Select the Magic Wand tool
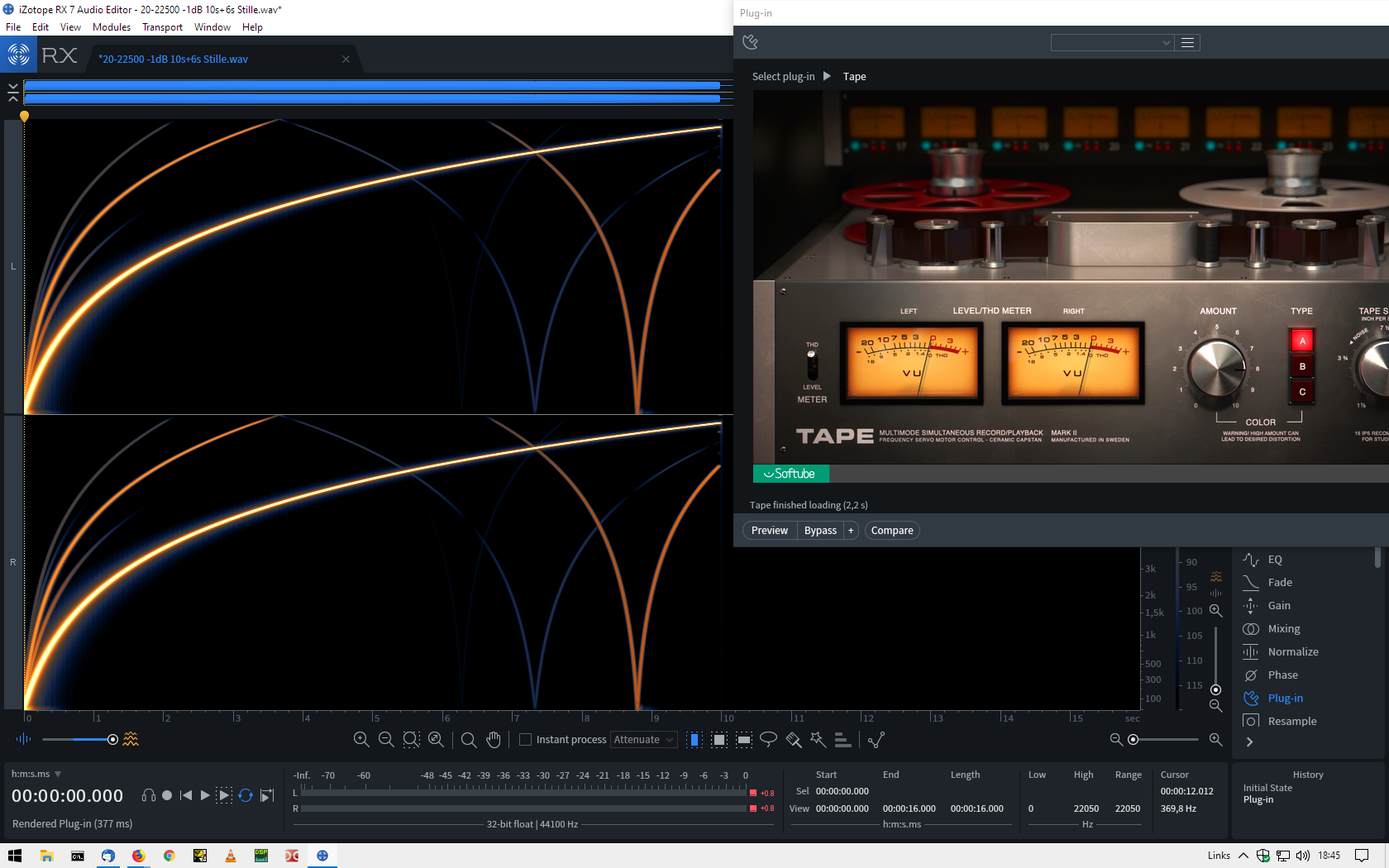The height and width of the screenshot is (868, 1389). (819, 739)
